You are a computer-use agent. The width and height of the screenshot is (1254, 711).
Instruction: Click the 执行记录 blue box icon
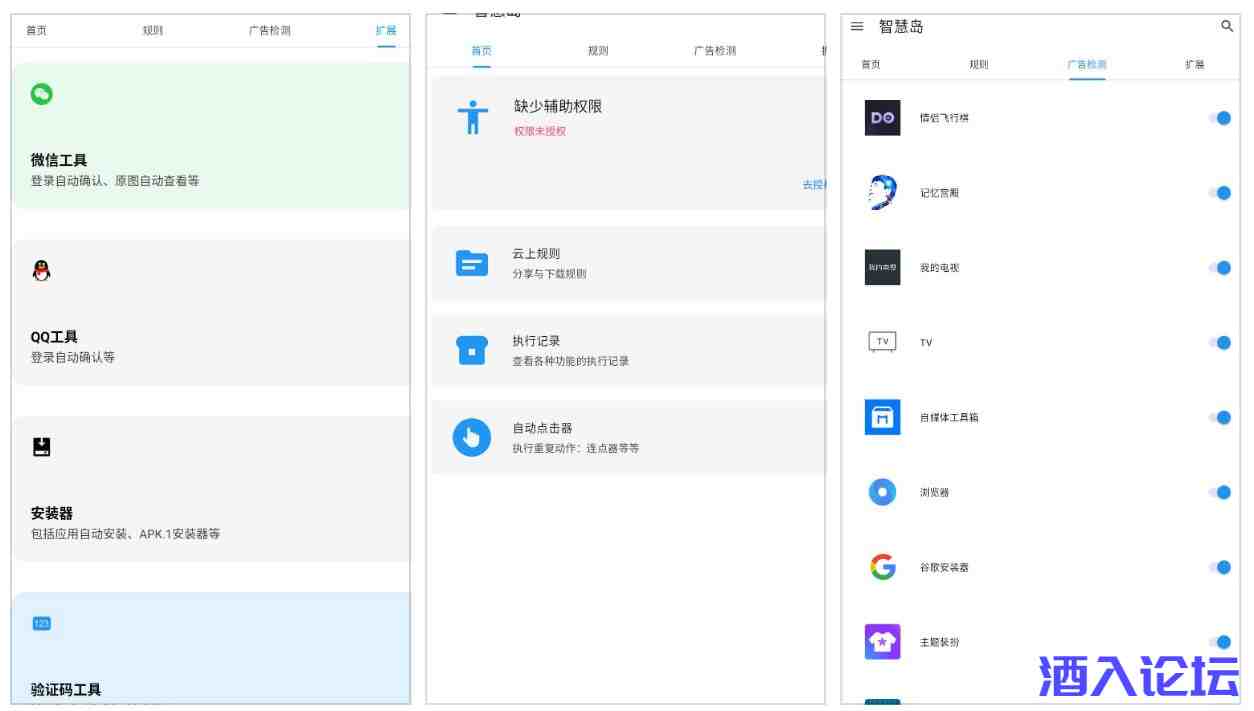point(472,350)
